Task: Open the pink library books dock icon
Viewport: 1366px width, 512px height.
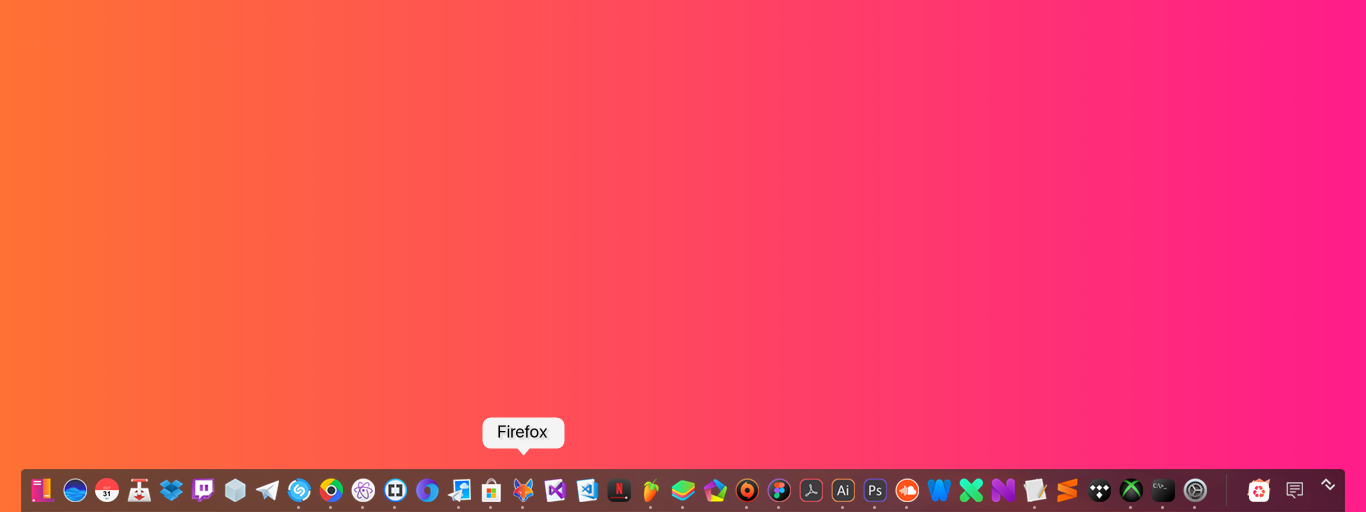Action: pos(43,490)
